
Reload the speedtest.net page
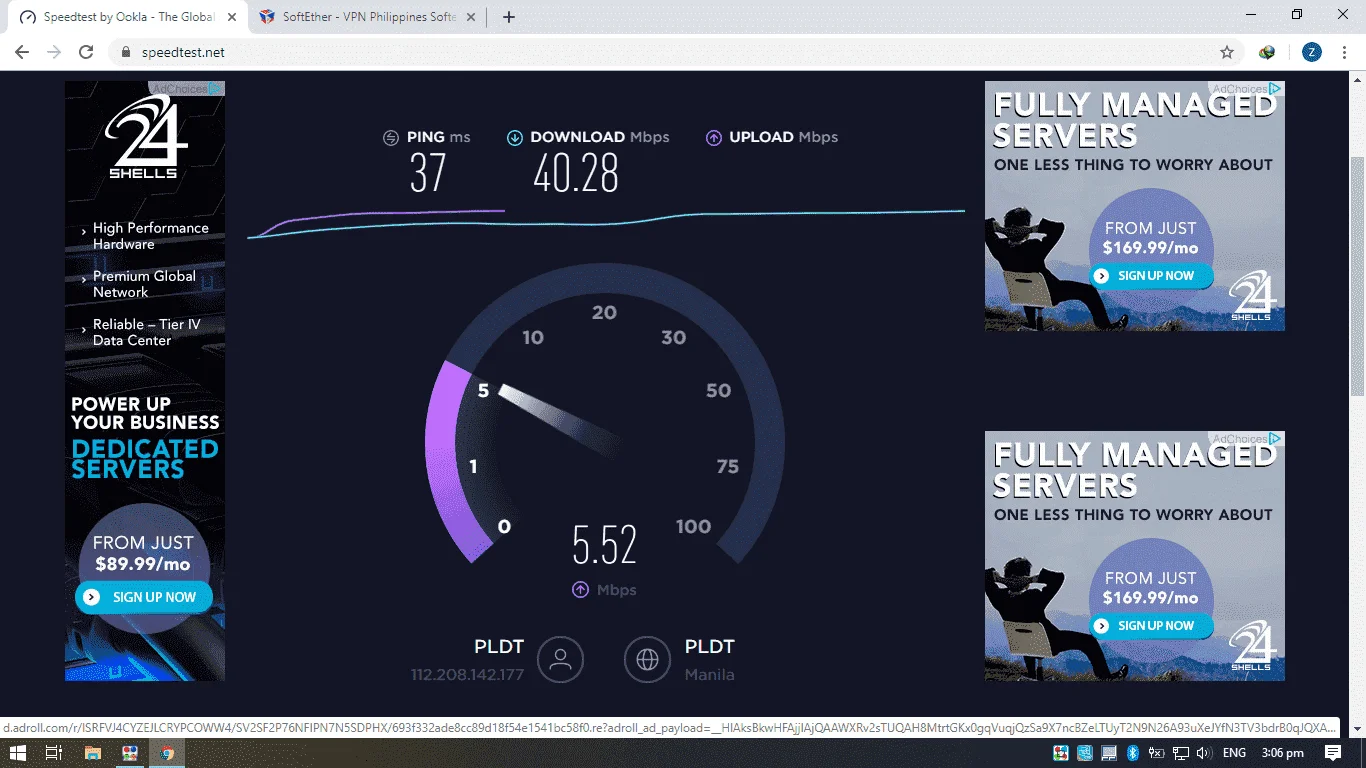86,52
